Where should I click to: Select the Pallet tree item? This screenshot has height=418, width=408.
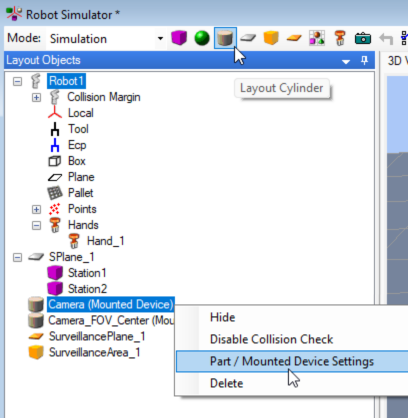81,193
